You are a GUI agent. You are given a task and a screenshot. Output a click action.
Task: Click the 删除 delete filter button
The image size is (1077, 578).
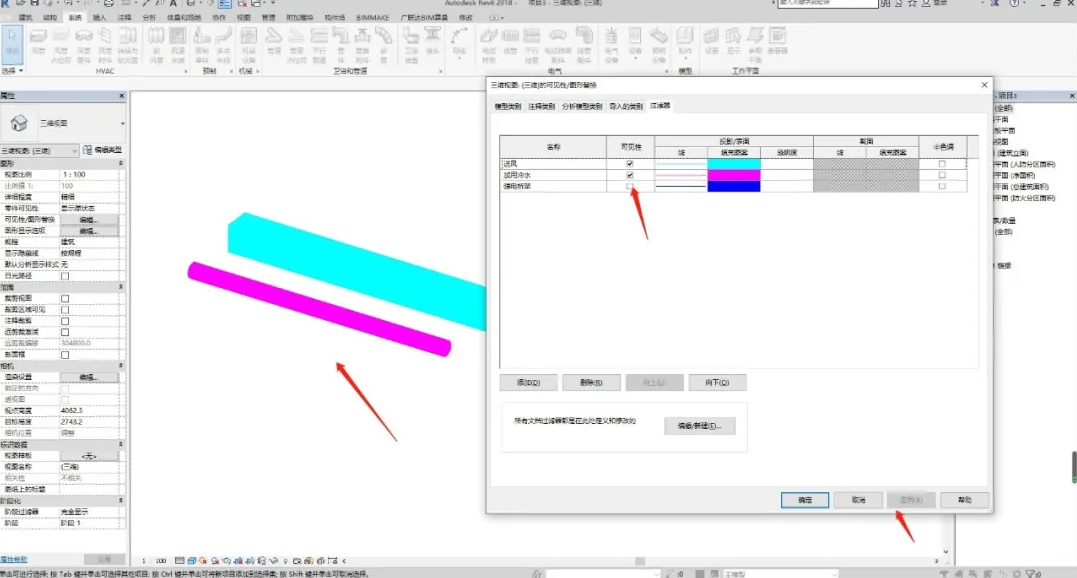click(x=591, y=382)
